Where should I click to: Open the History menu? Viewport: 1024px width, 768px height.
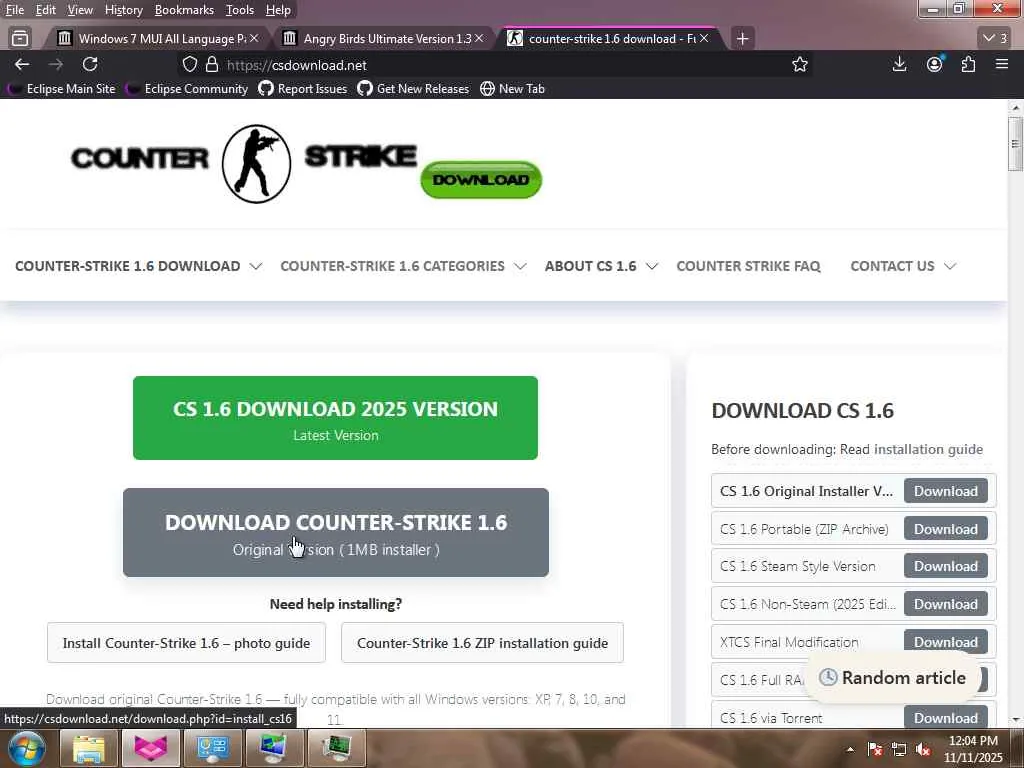(x=123, y=10)
